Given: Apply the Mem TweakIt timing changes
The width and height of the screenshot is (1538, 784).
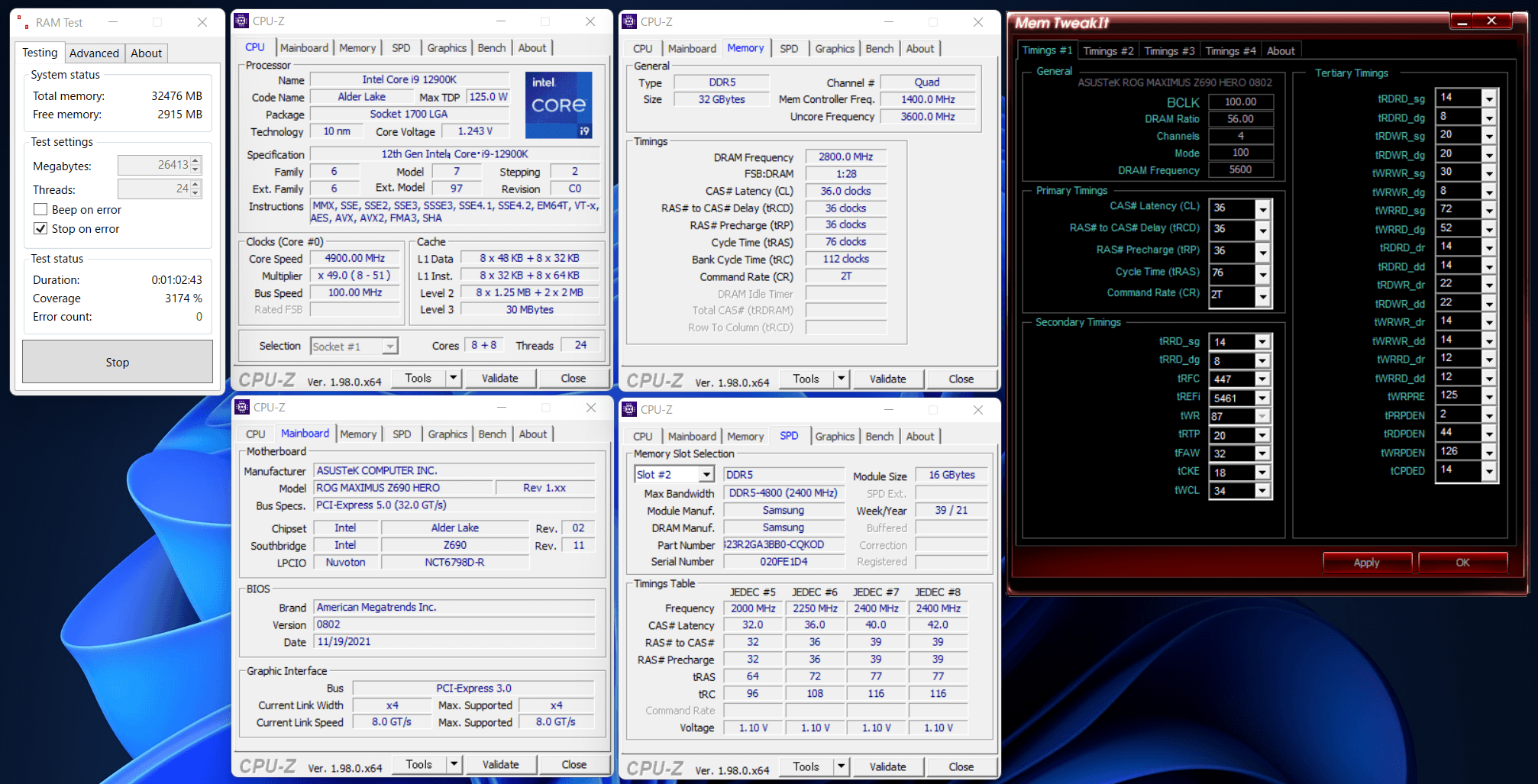Looking at the screenshot, I should 1367,563.
